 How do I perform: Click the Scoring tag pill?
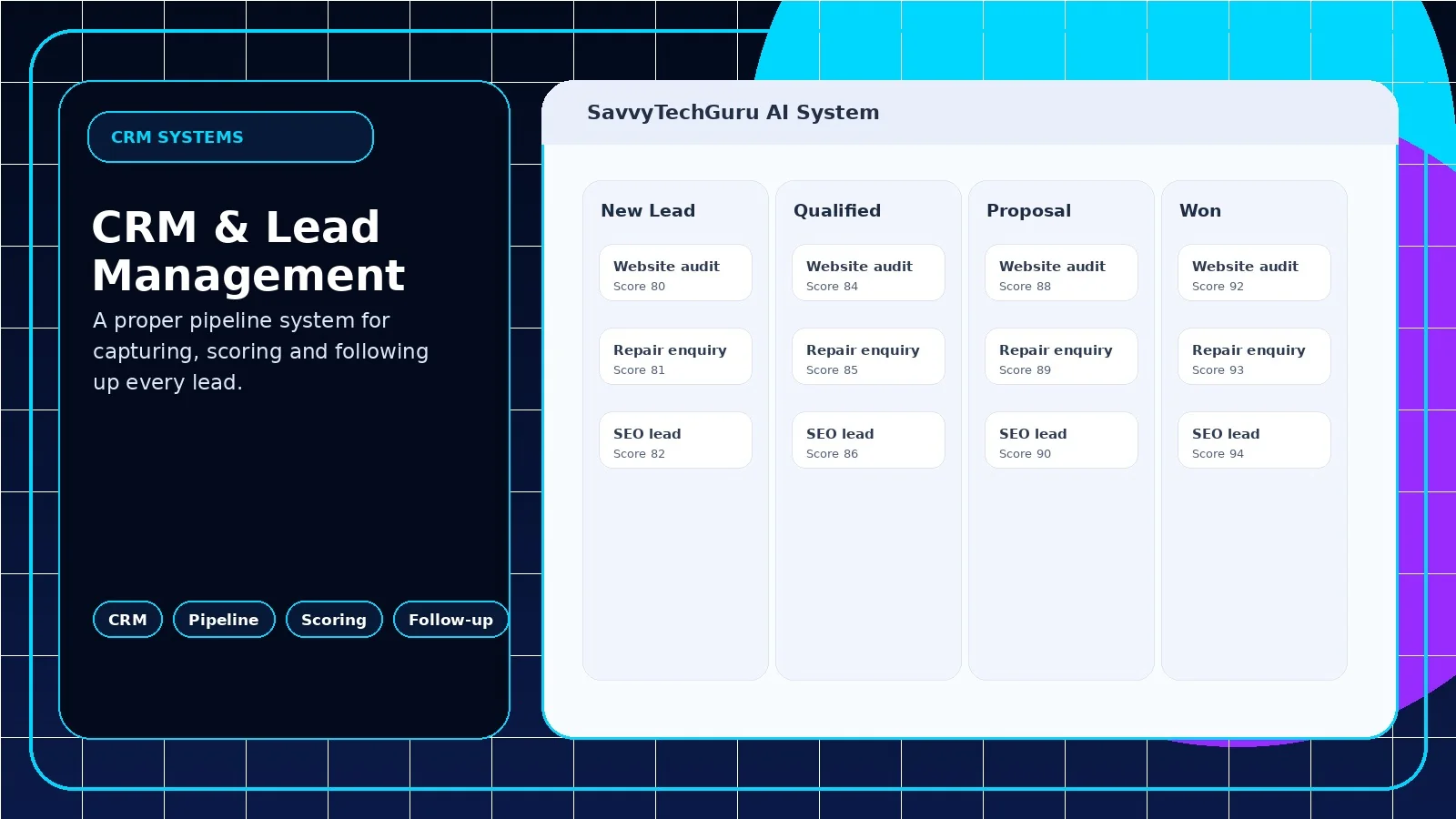pyautogui.click(x=334, y=620)
